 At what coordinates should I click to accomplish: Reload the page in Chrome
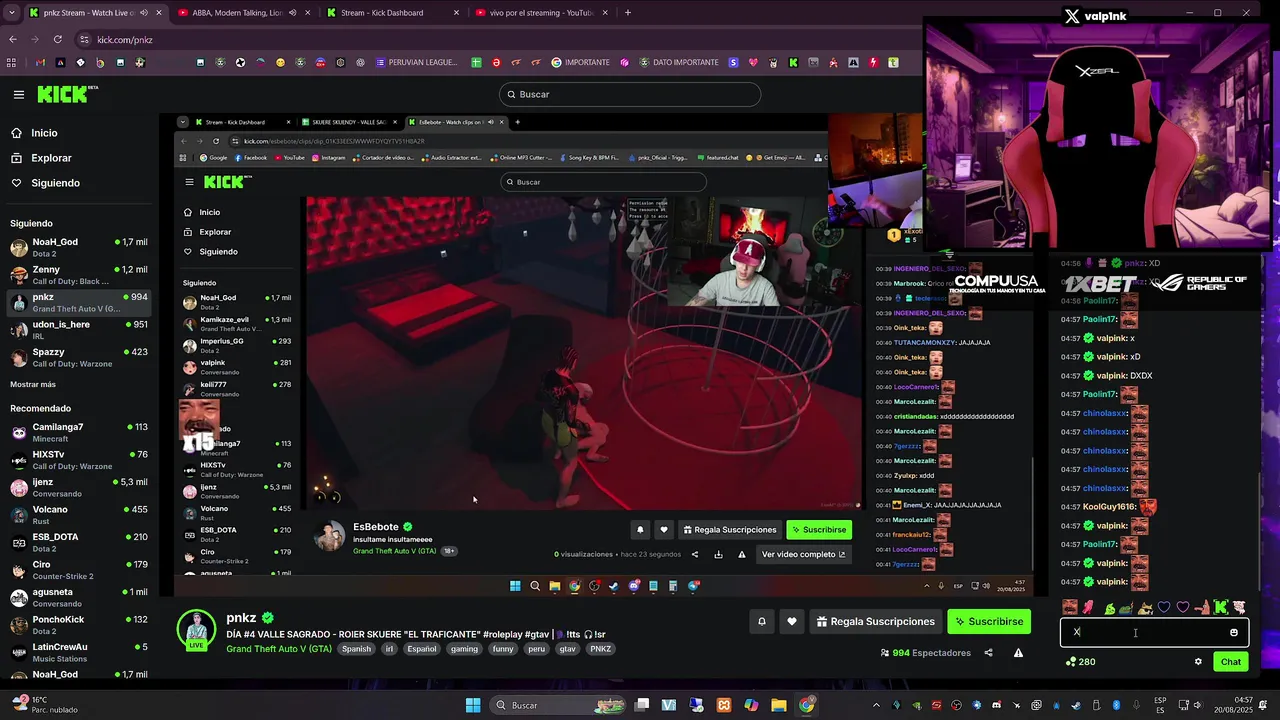(x=57, y=39)
